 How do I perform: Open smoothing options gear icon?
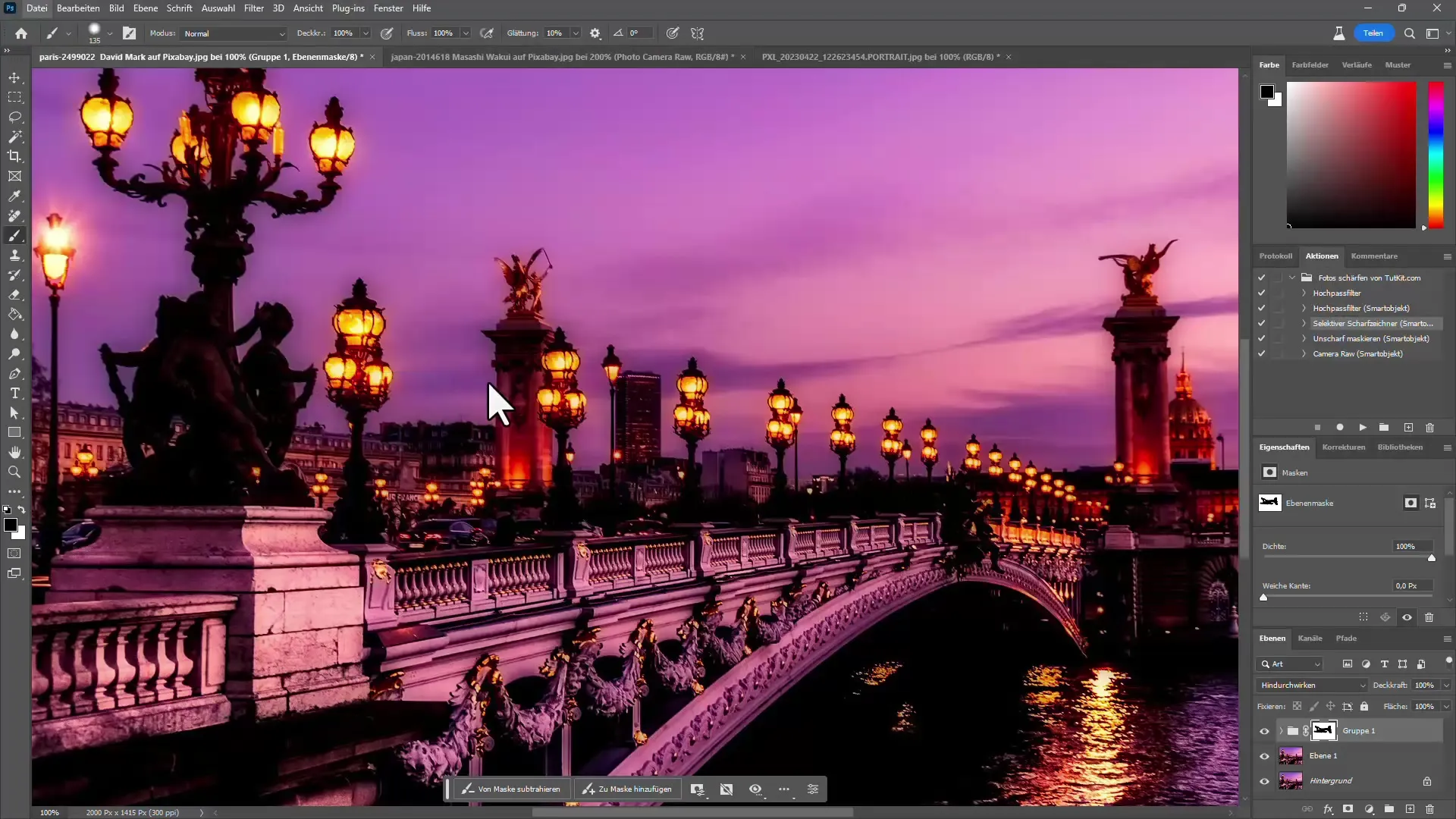[595, 33]
